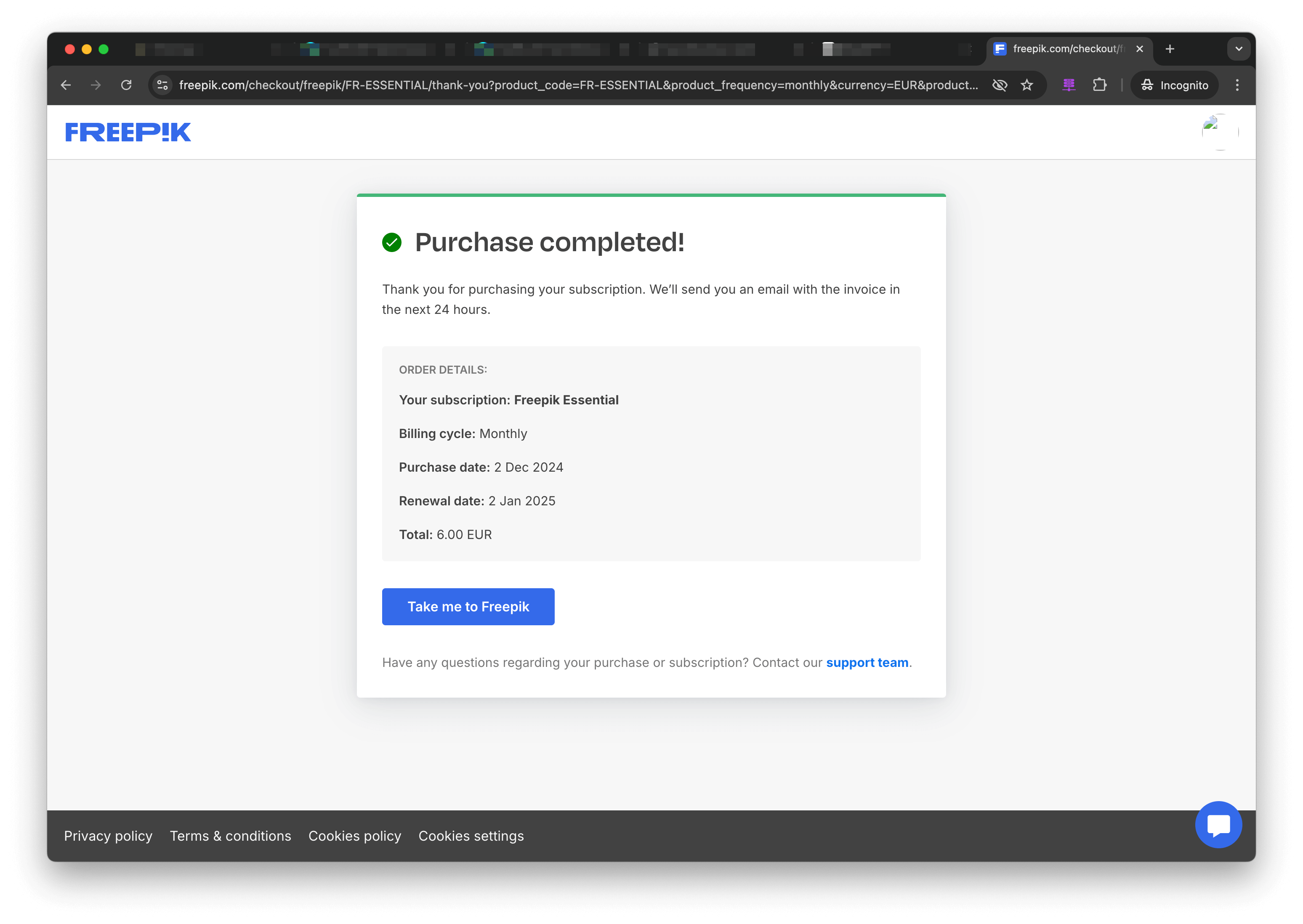Click the browser forward arrow

tap(96, 85)
